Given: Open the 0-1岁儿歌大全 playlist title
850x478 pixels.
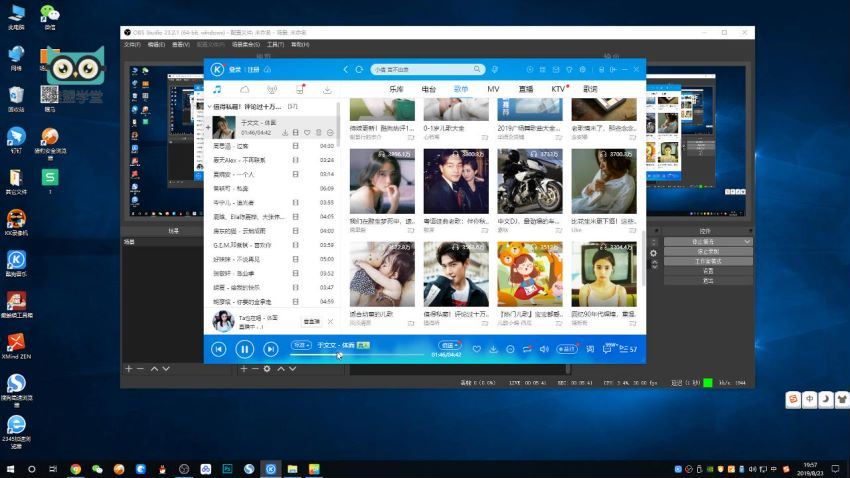Looking at the screenshot, I should coord(443,128).
